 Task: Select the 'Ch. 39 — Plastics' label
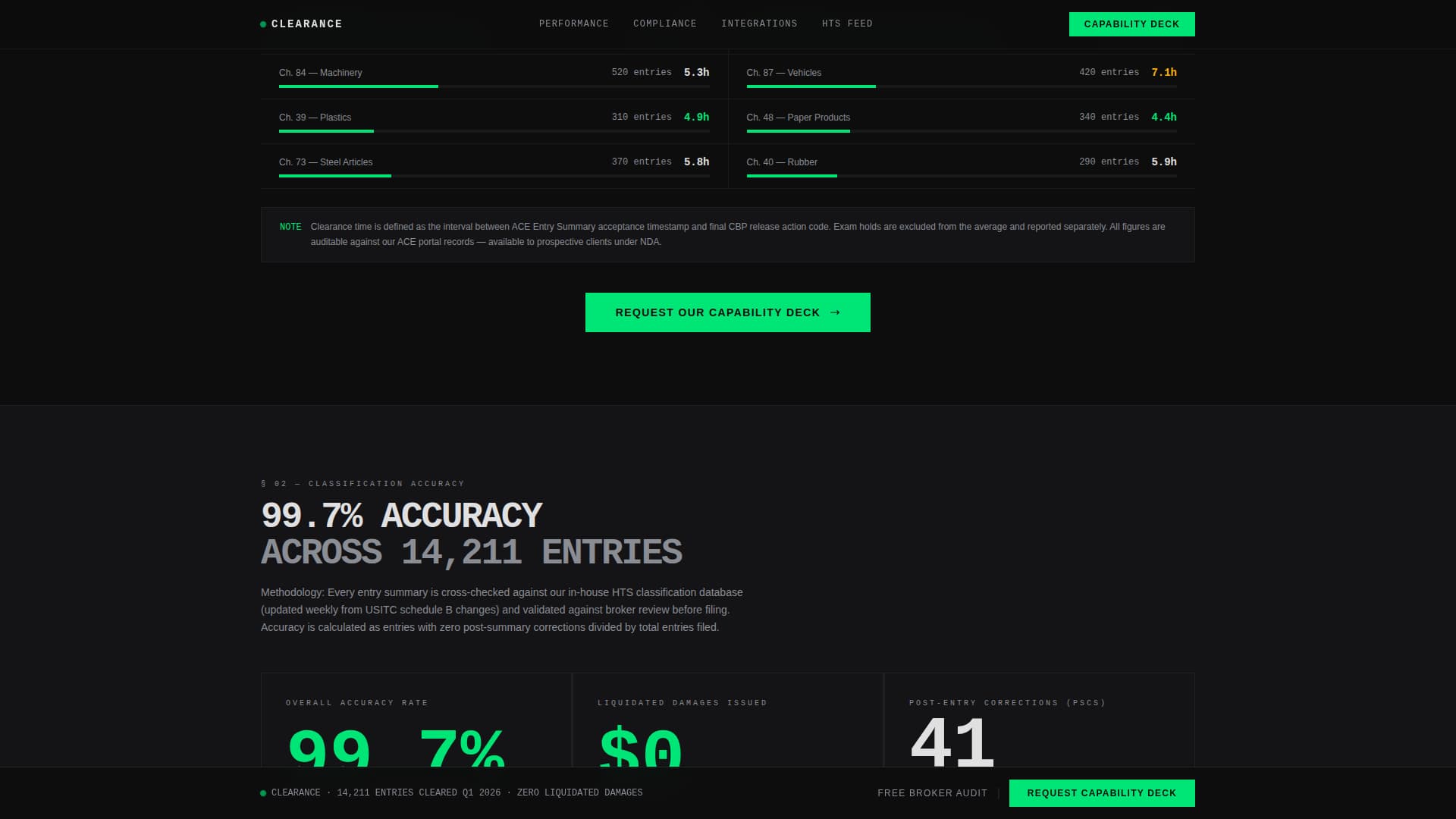coord(315,118)
